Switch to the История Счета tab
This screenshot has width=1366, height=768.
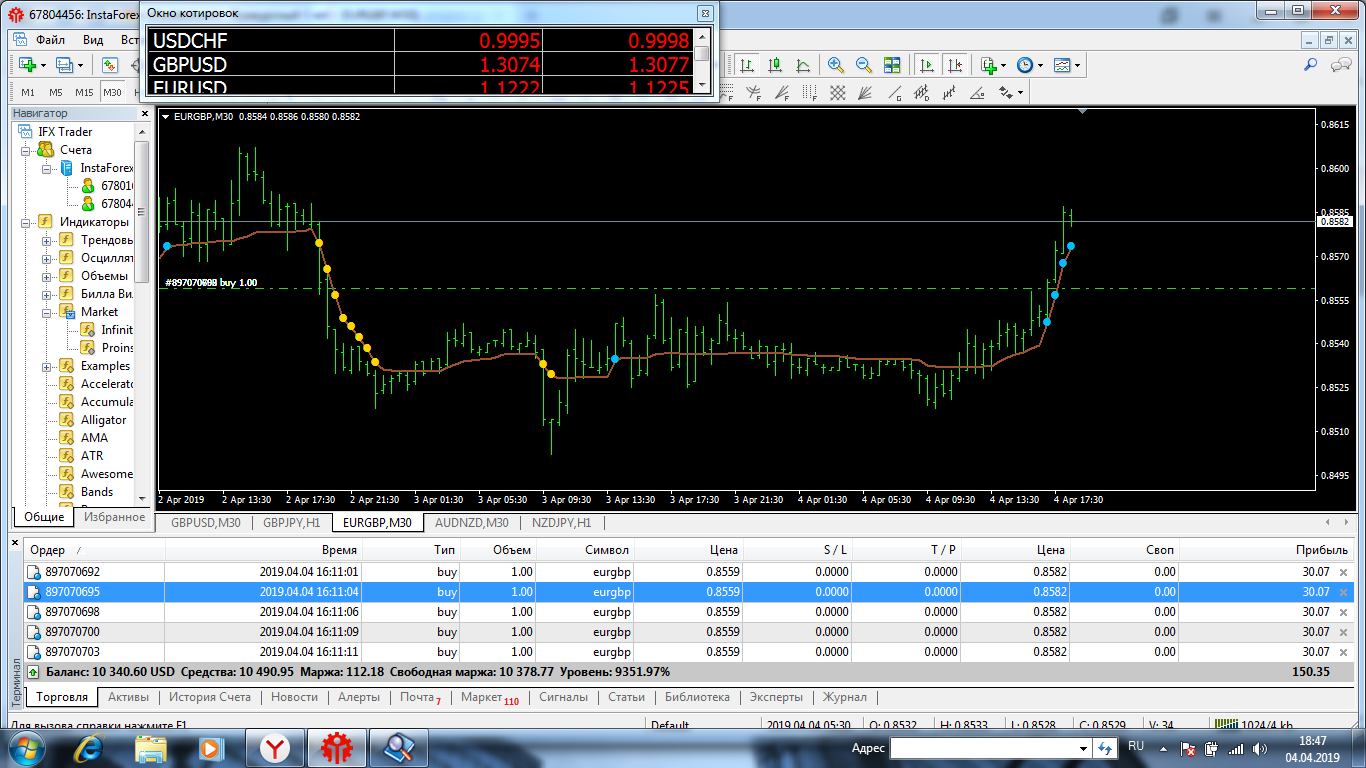pyautogui.click(x=209, y=697)
